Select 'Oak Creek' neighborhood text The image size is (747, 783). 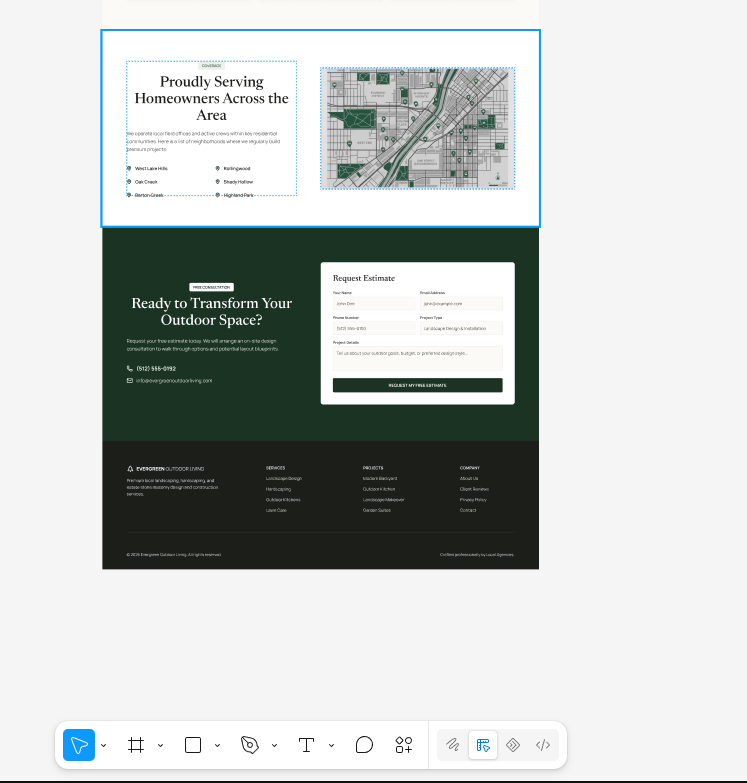coord(146,182)
